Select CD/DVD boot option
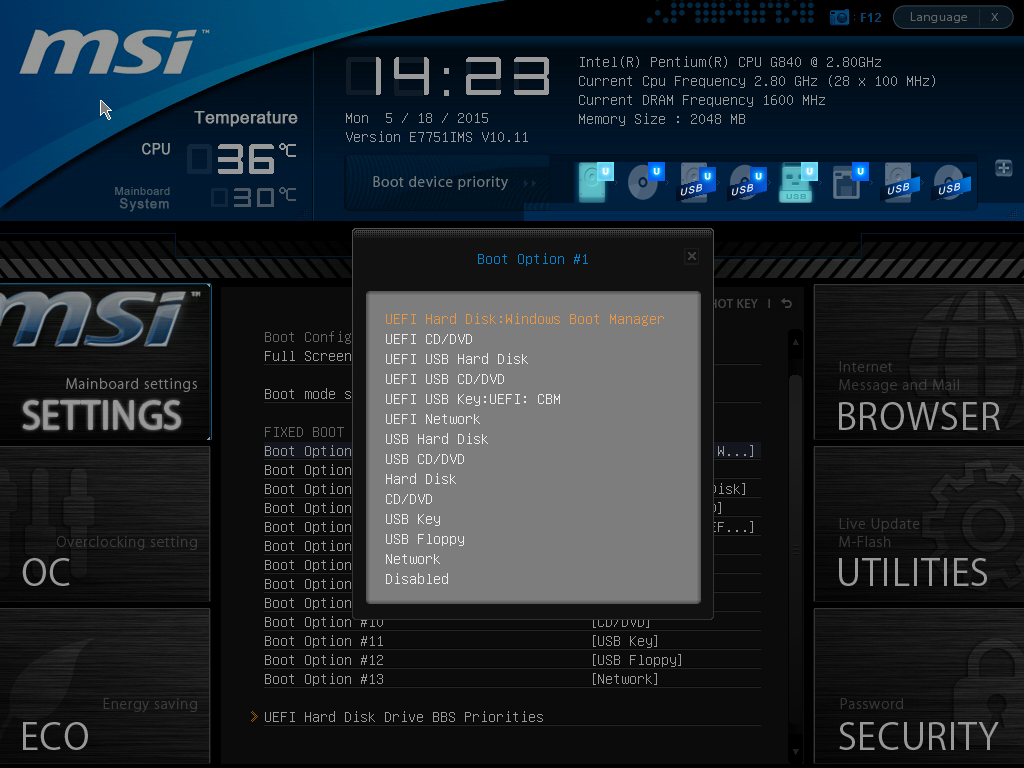Screen dimensions: 1024x768 (409, 500)
